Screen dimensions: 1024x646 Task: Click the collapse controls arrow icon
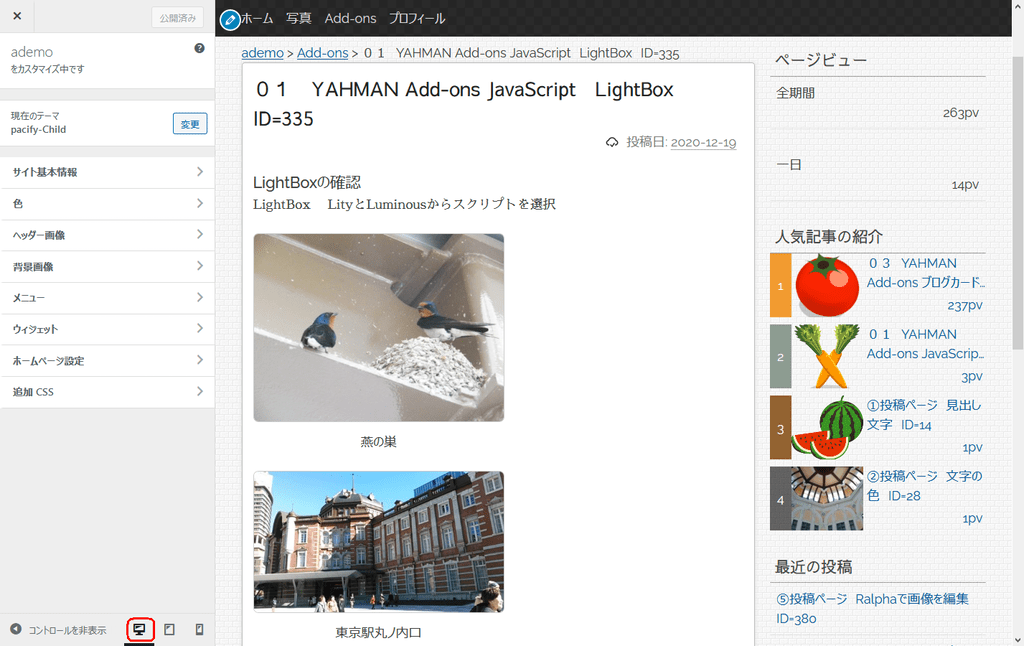coord(16,630)
